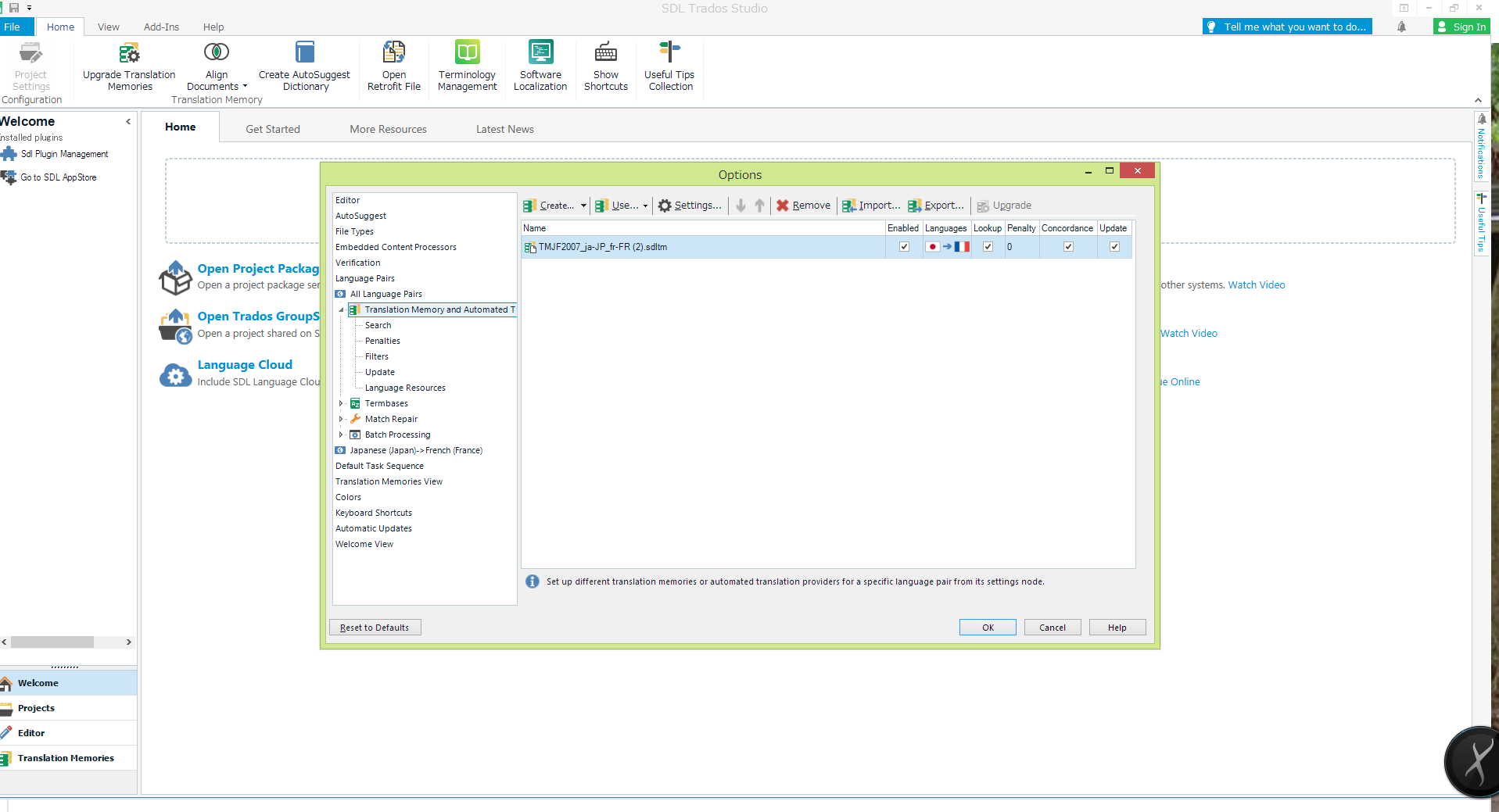
Task: Expand Match Repair tree node
Action: click(341, 419)
